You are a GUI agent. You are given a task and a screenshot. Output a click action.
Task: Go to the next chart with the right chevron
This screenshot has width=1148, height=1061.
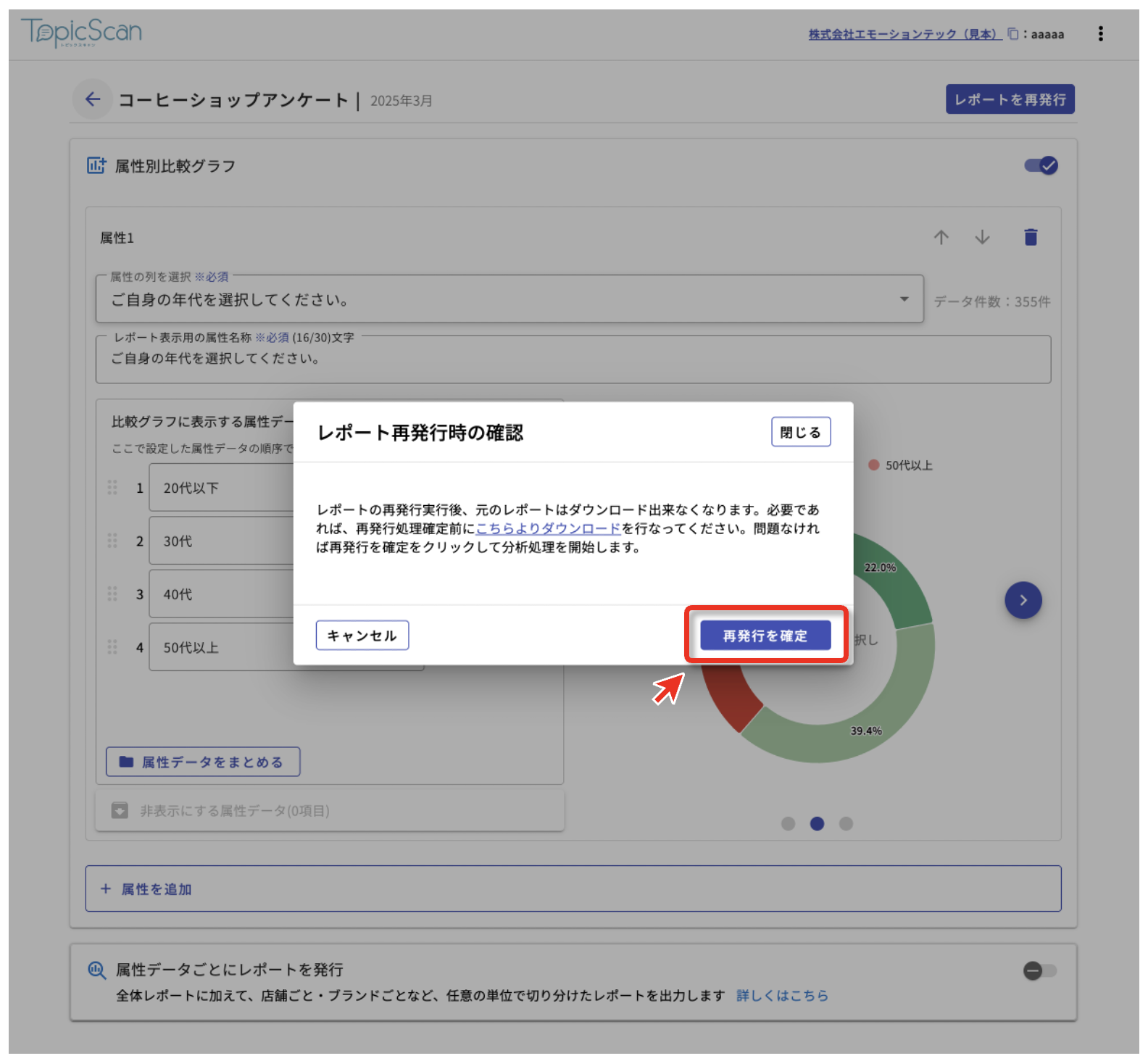[x=1023, y=600]
